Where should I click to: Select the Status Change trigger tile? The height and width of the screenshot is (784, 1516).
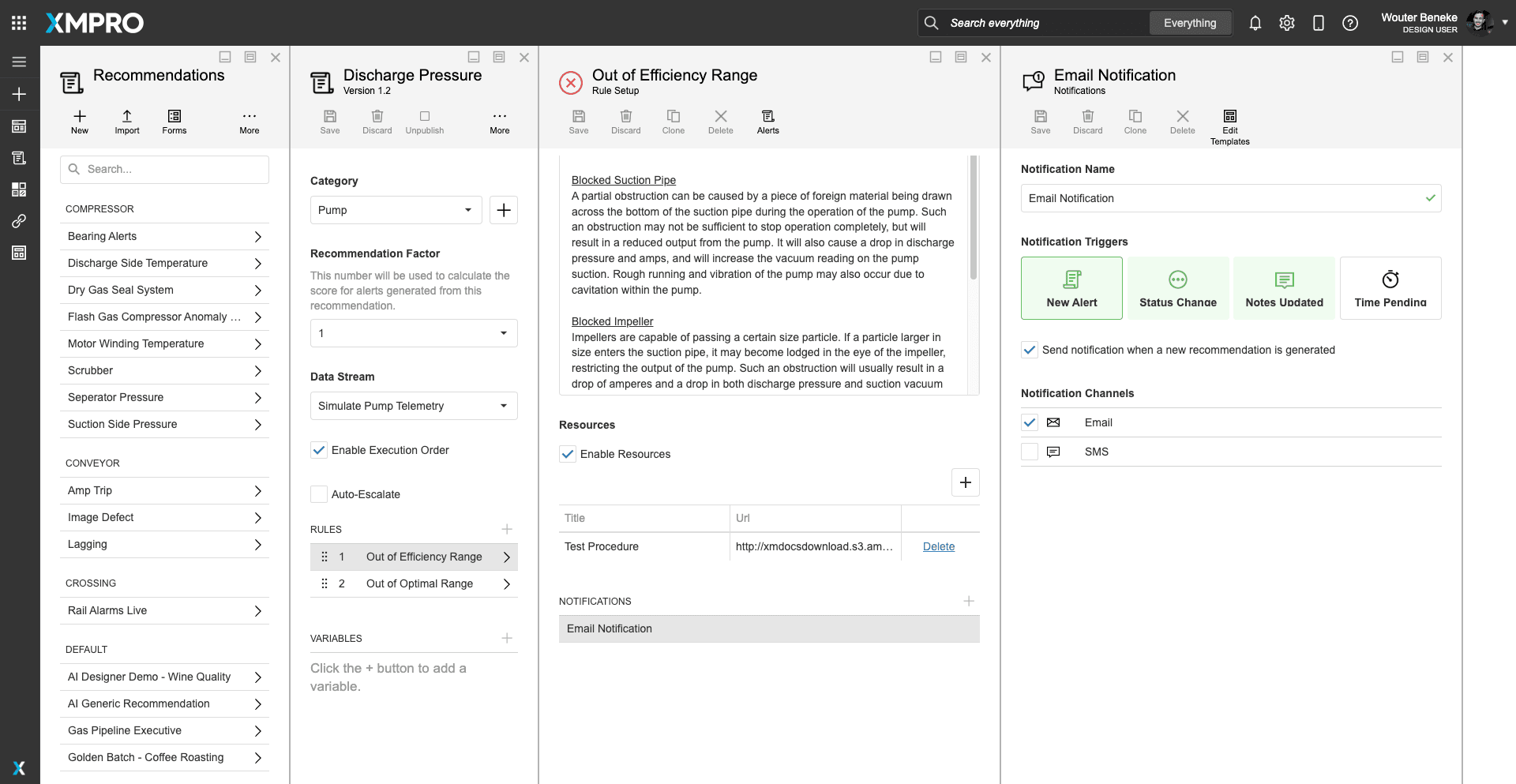coord(1177,288)
